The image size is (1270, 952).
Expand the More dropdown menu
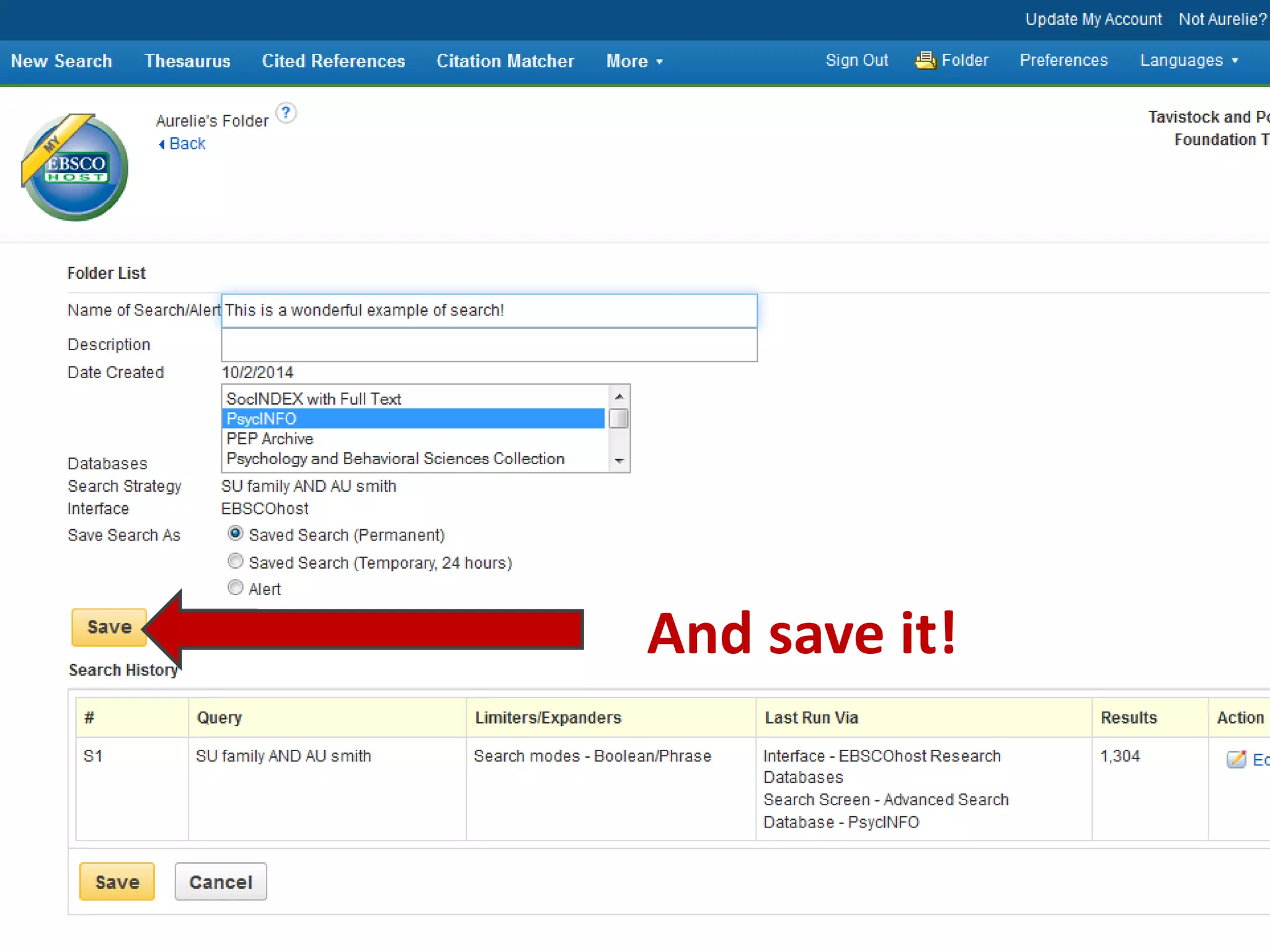point(634,61)
